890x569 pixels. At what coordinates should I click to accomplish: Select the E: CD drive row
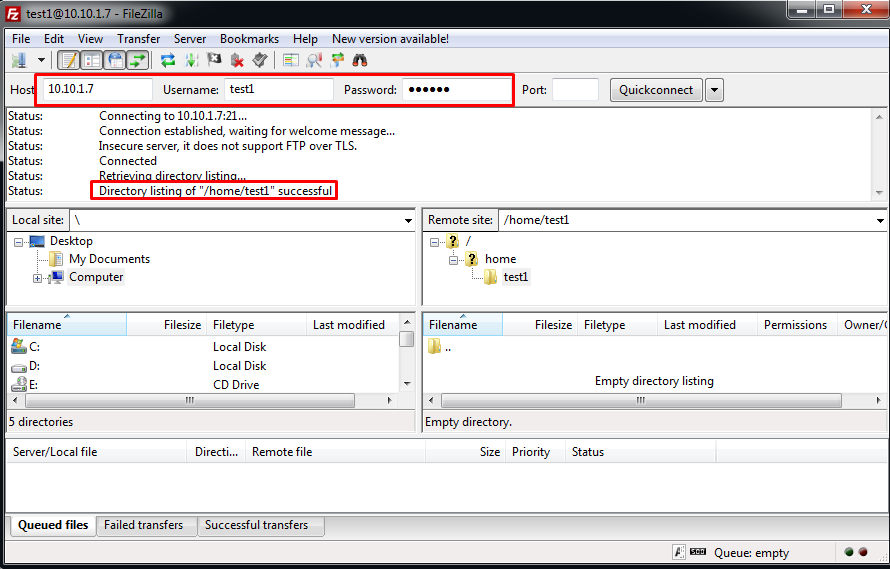[204, 384]
